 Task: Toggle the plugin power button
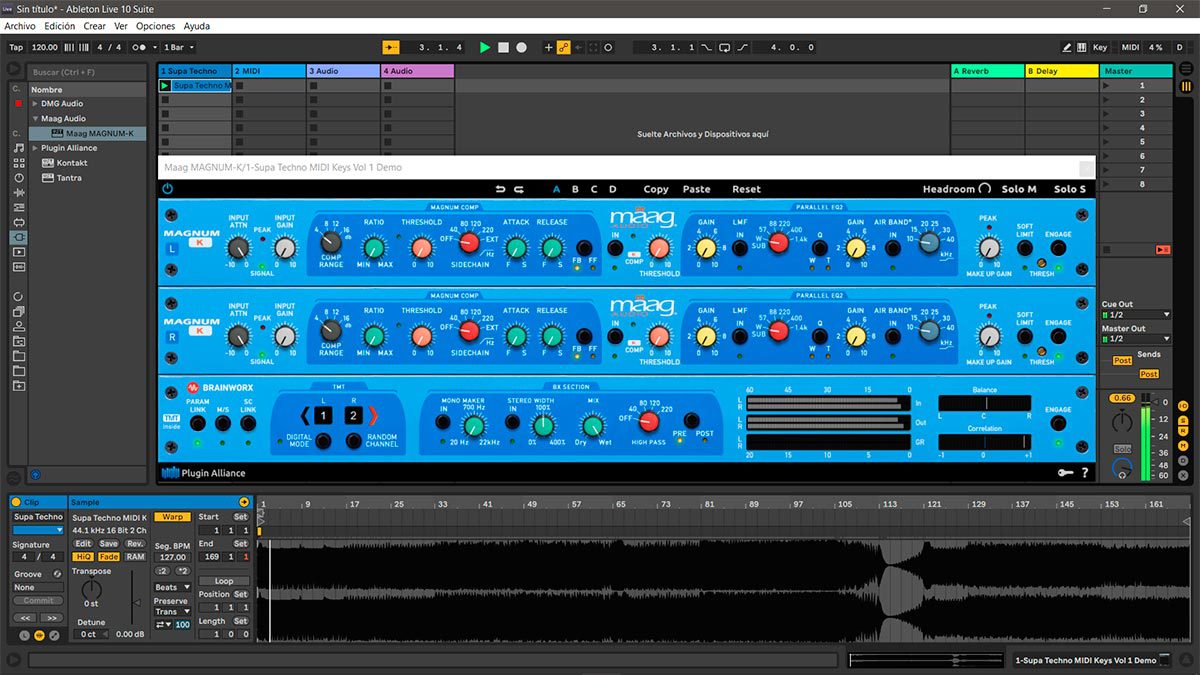[x=167, y=189]
